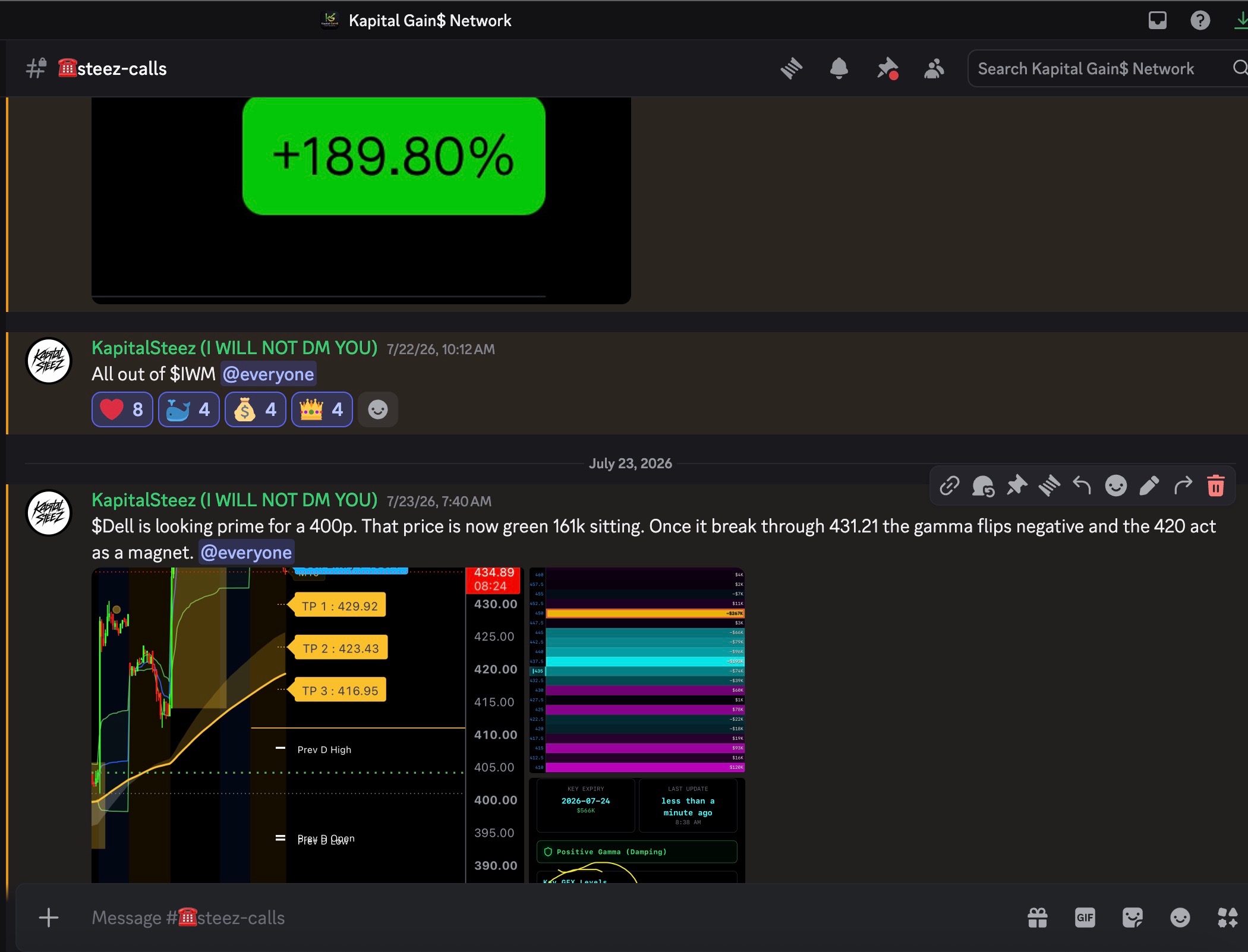Show pinned messages in channel header
Viewport: 1248px width, 952px height.
887,68
